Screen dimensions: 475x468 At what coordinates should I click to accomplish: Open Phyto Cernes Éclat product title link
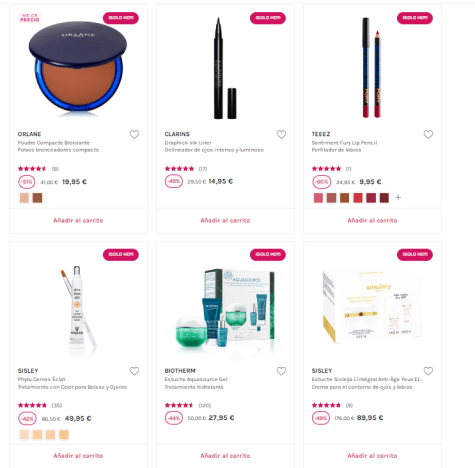[42, 379]
